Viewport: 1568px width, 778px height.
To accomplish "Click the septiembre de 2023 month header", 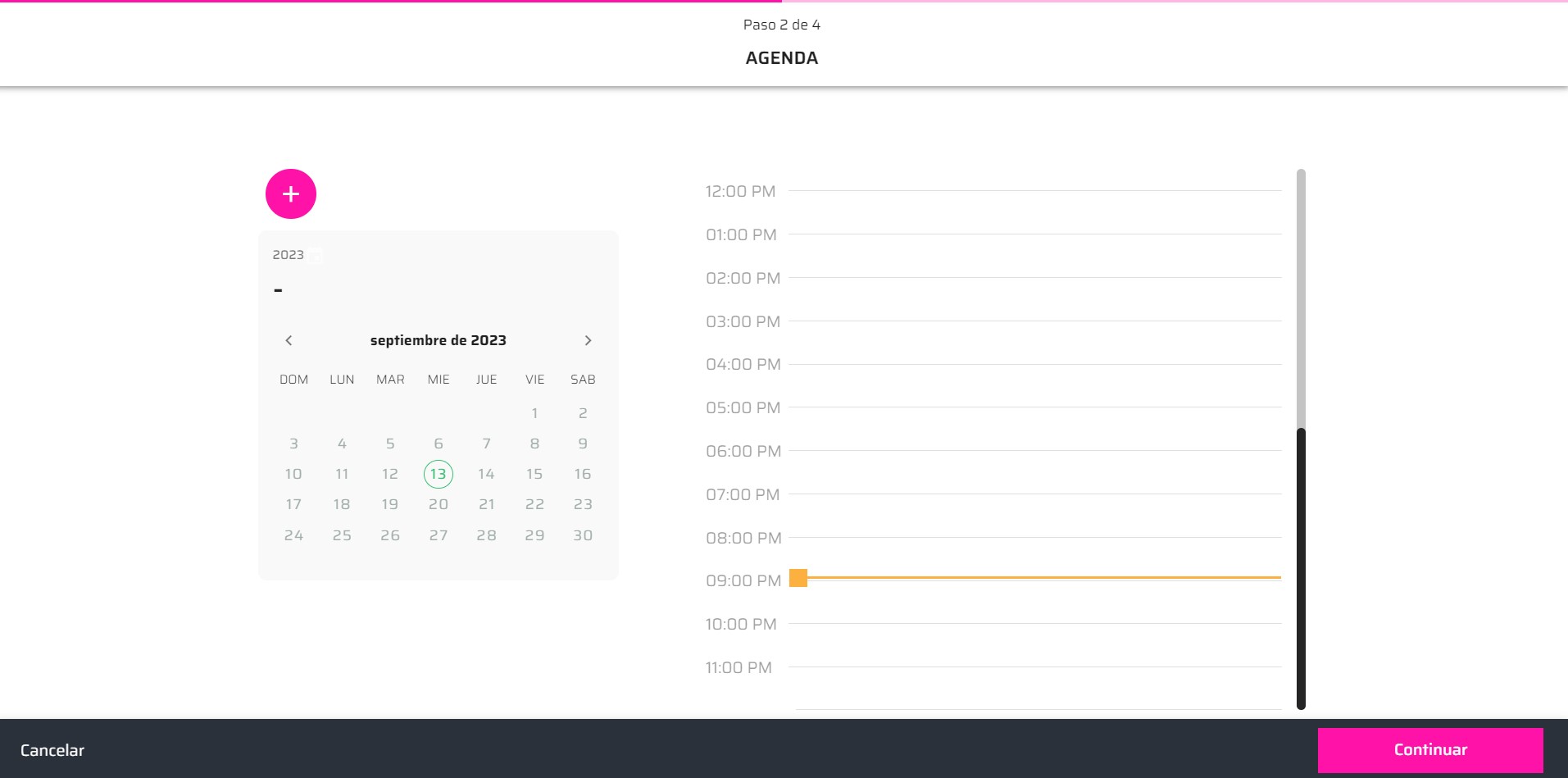I will click(x=439, y=340).
